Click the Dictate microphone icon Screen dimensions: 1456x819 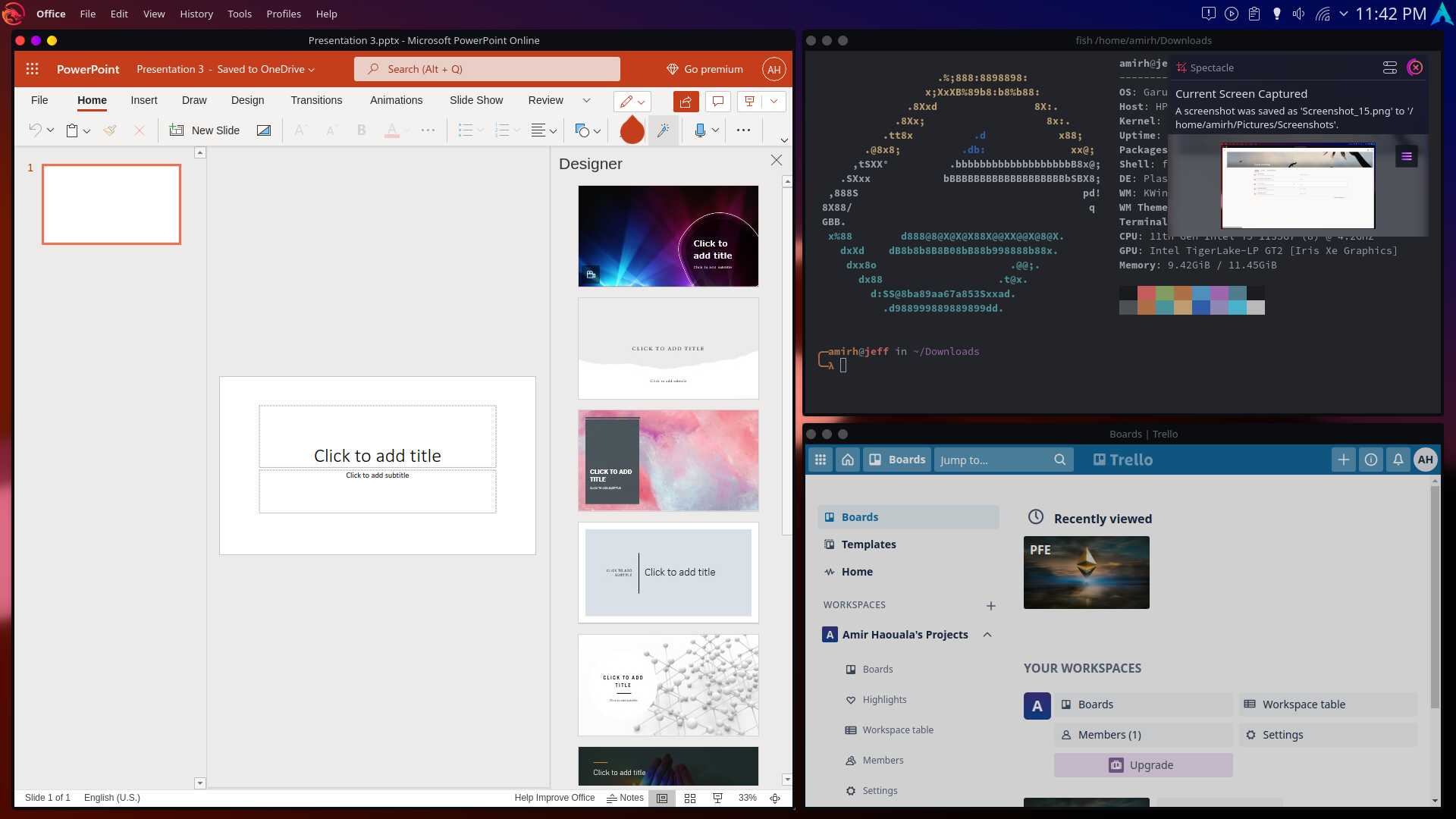[x=700, y=130]
